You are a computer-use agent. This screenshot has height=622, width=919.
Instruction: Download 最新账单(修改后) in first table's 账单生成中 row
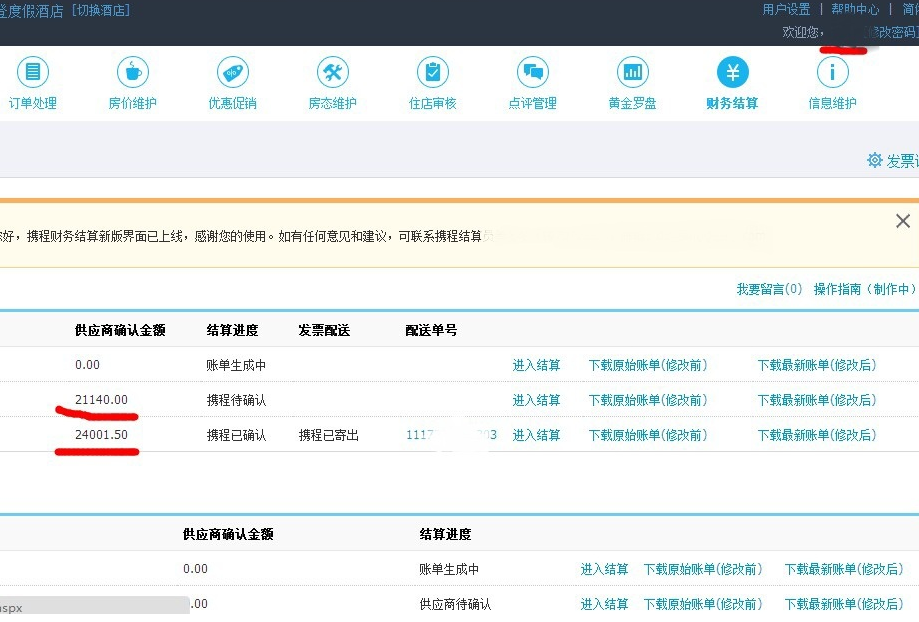tap(817, 365)
